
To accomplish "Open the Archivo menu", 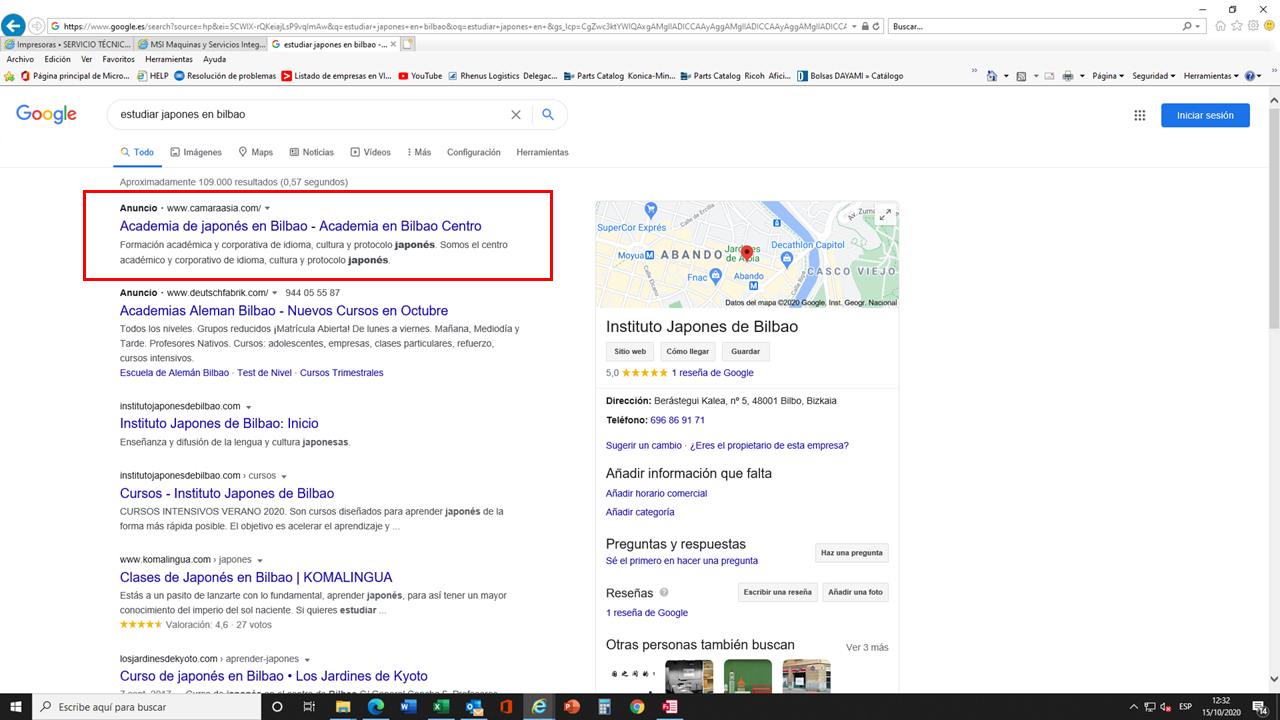I will (20, 59).
